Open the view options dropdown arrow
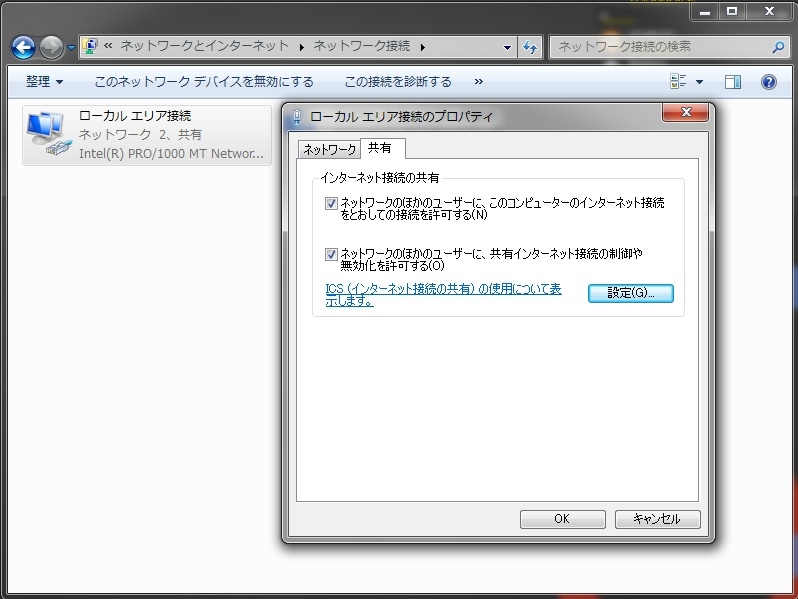This screenshot has width=798, height=599. click(700, 81)
